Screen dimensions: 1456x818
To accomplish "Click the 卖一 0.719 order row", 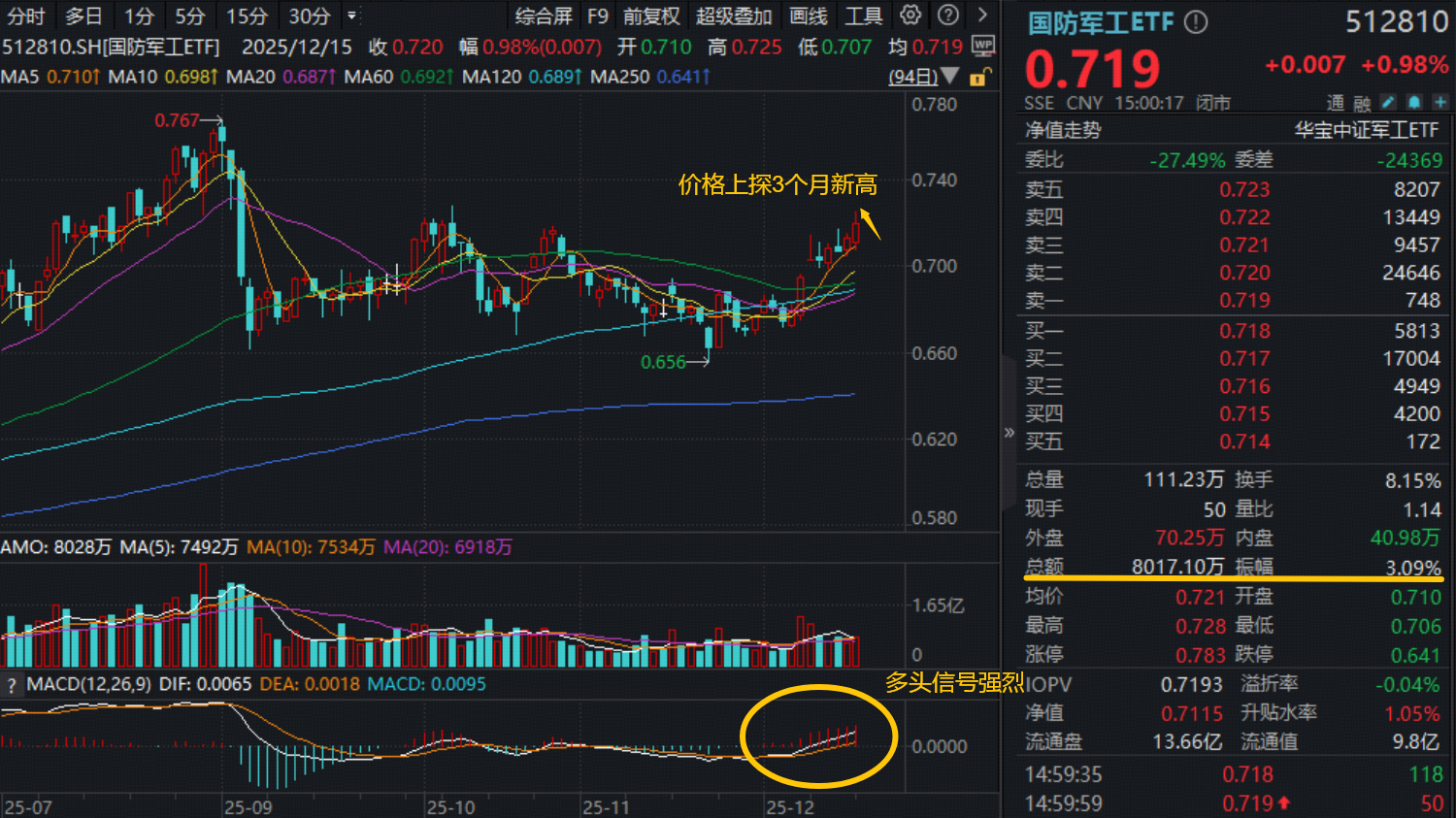I will (x=1233, y=301).
